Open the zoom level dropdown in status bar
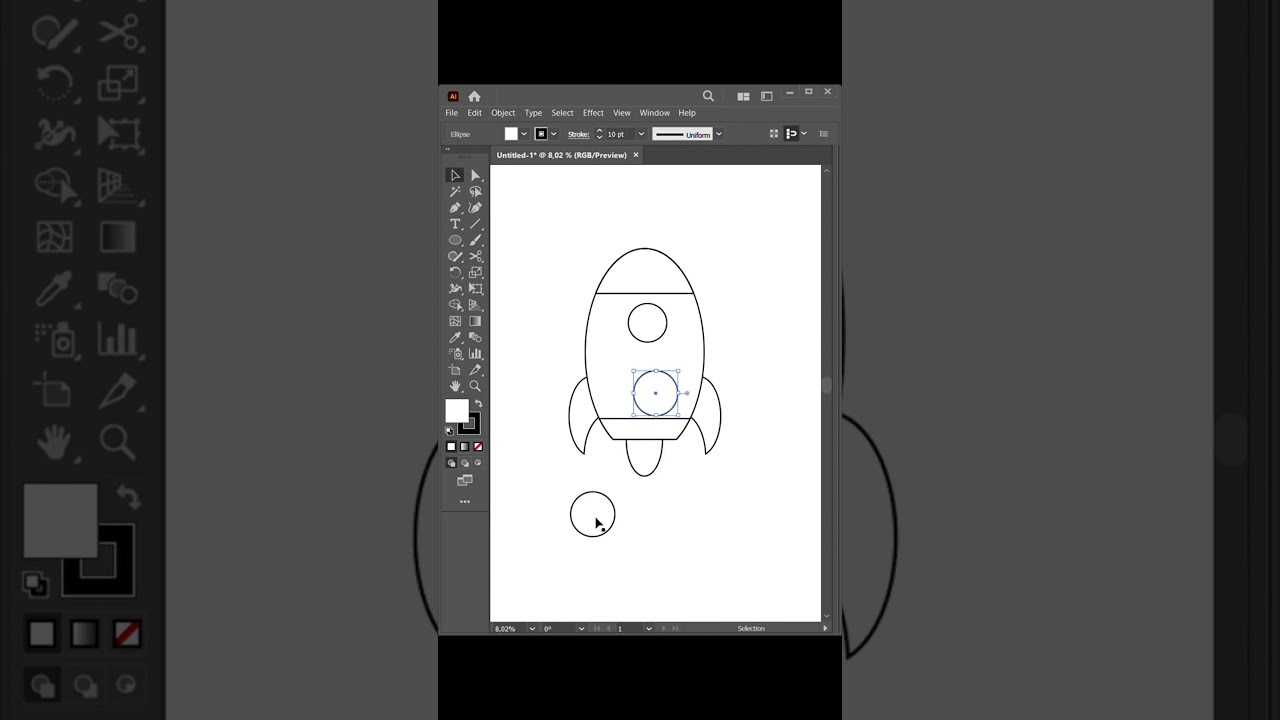Screen dimensions: 1280x720 532,629
